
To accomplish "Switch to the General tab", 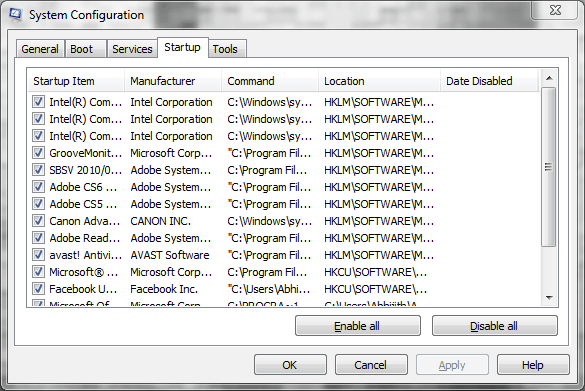I will tap(40, 49).
